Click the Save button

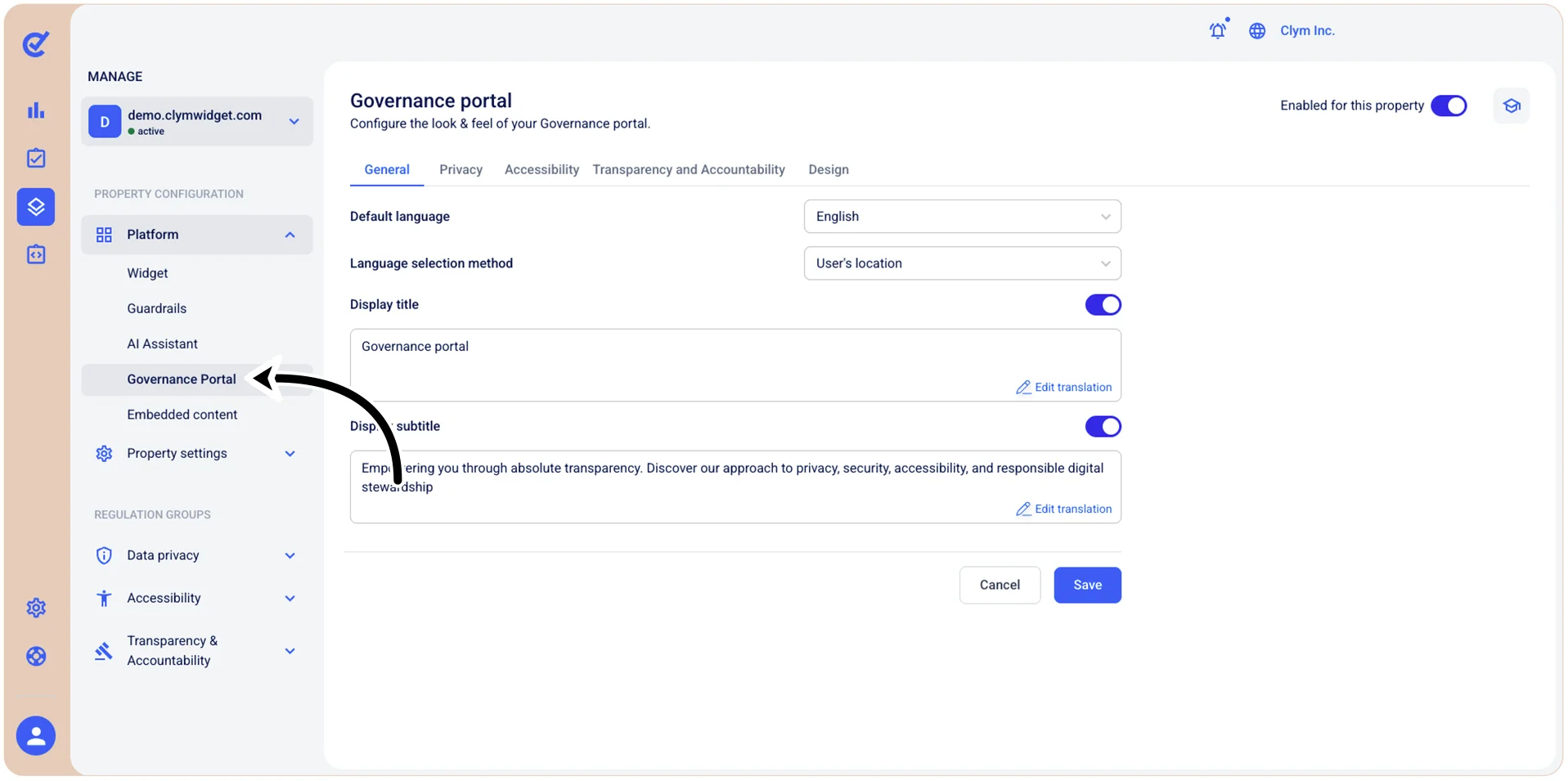point(1087,585)
